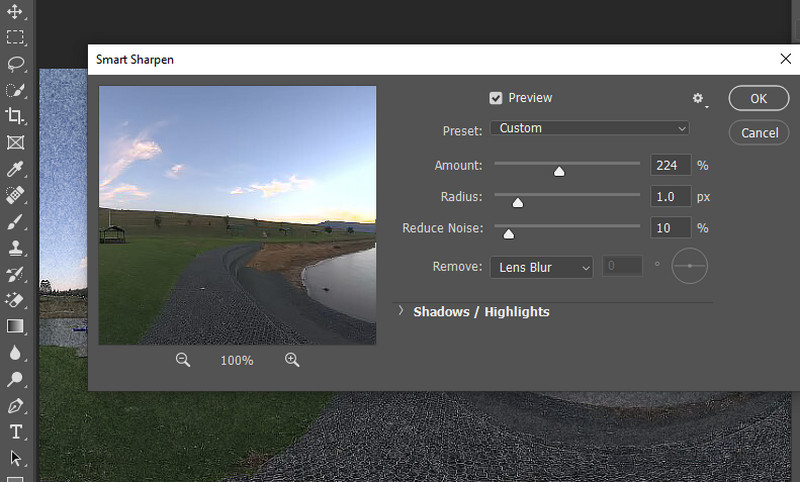Click the Radius value input field

[670, 197]
